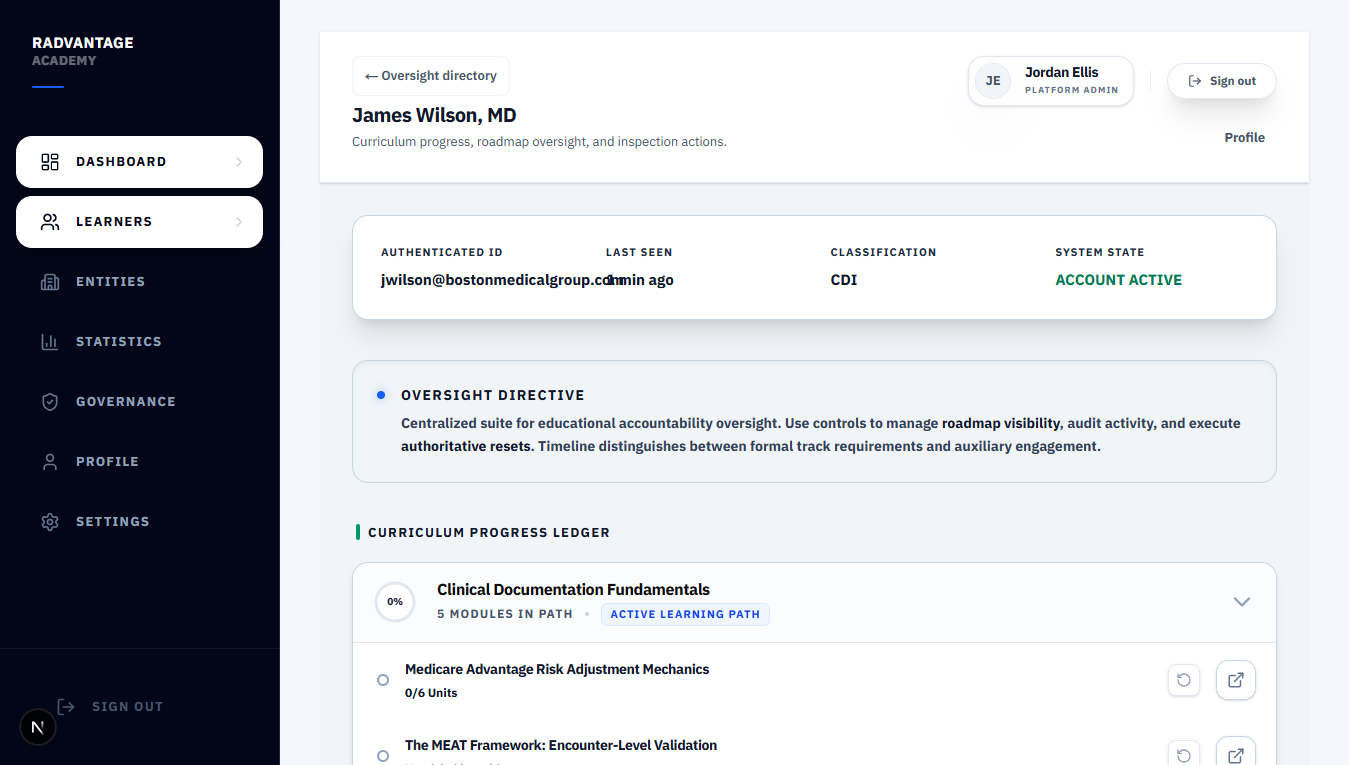Image resolution: width=1349 pixels, height=765 pixels.
Task: Click the ACCOUNT ACTIVE status text
Action: pyautogui.click(x=1119, y=280)
